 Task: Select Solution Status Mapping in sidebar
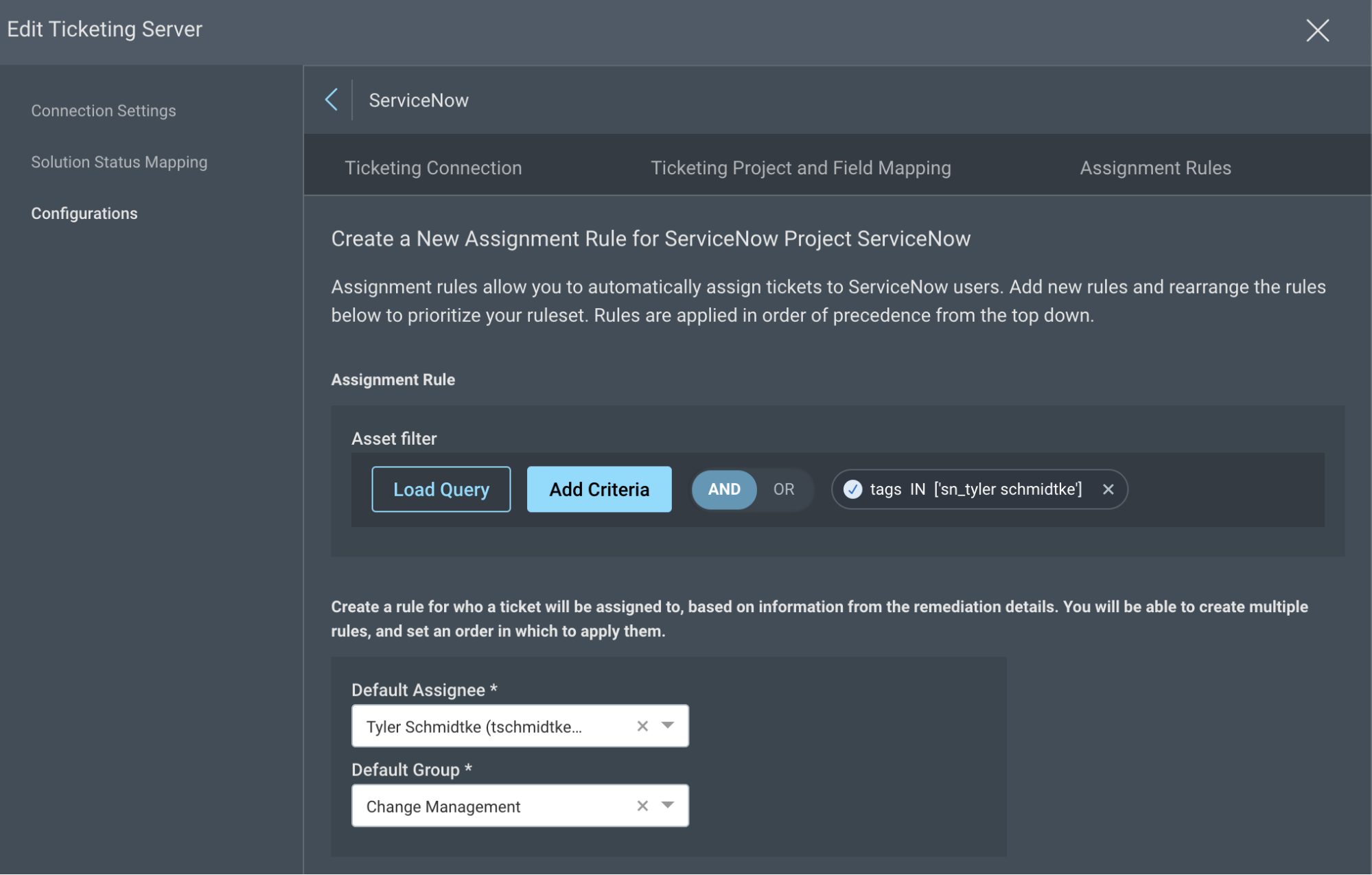coord(119,162)
